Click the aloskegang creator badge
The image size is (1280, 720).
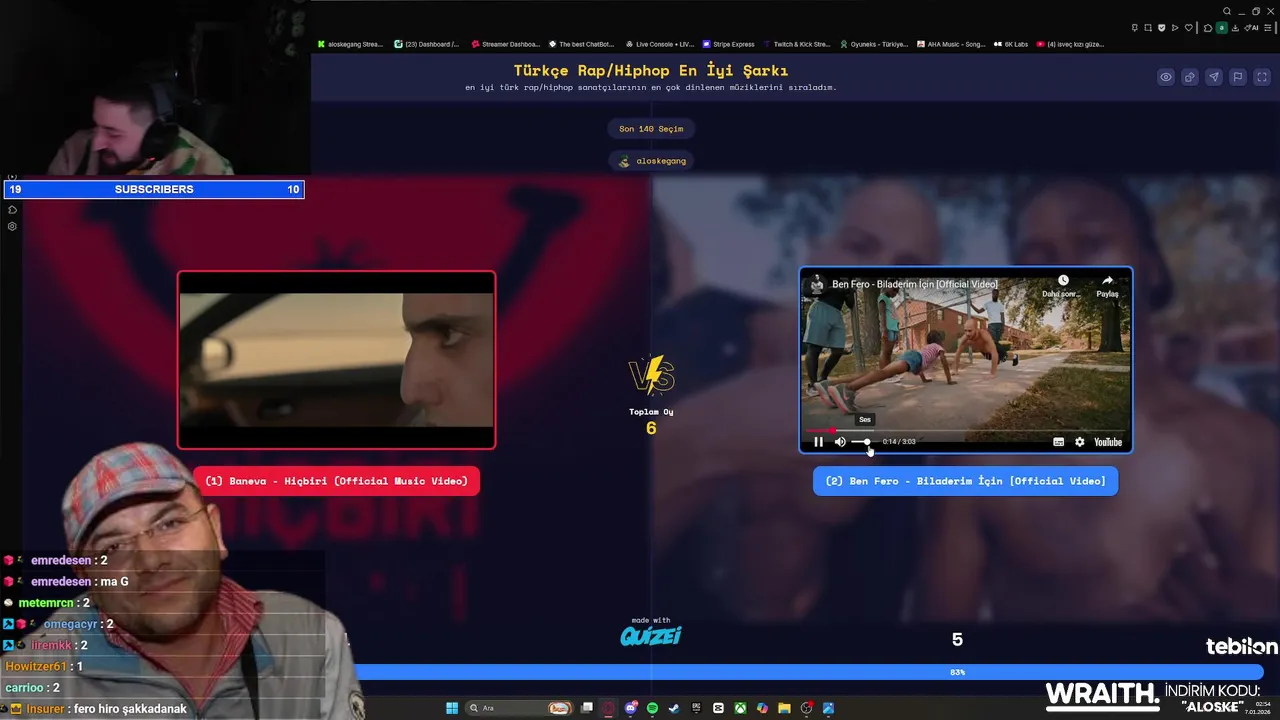point(651,161)
